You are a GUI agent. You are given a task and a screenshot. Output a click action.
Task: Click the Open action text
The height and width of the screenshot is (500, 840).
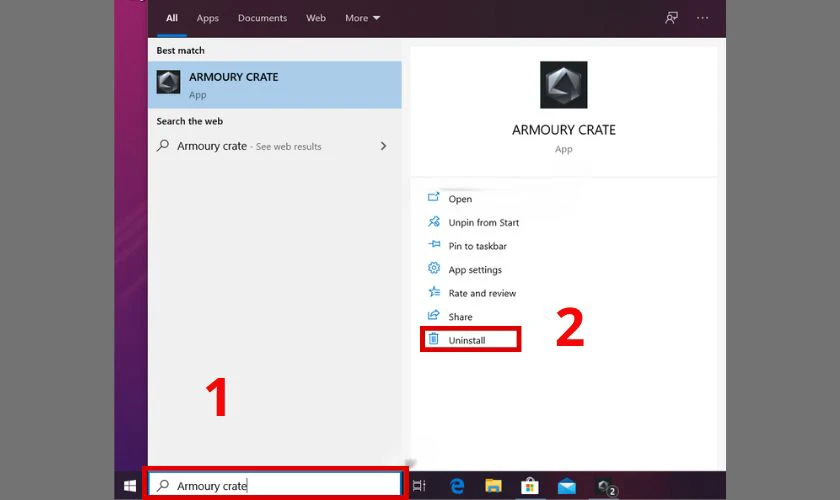460,199
